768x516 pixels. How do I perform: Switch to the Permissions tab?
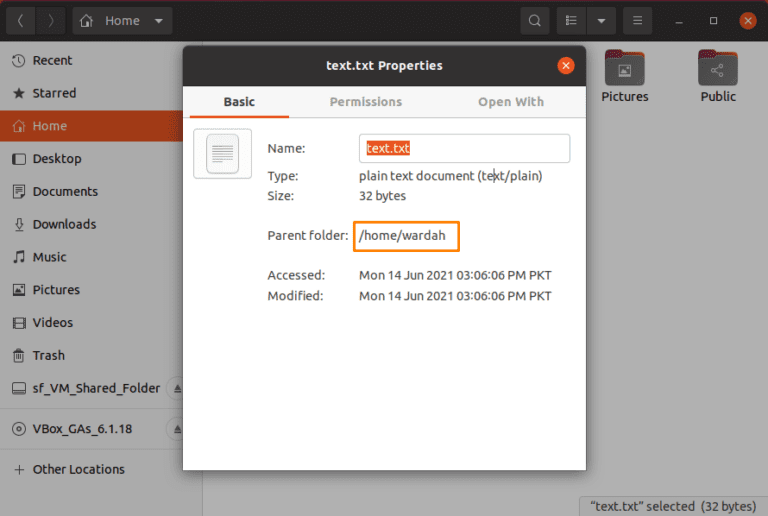365,102
